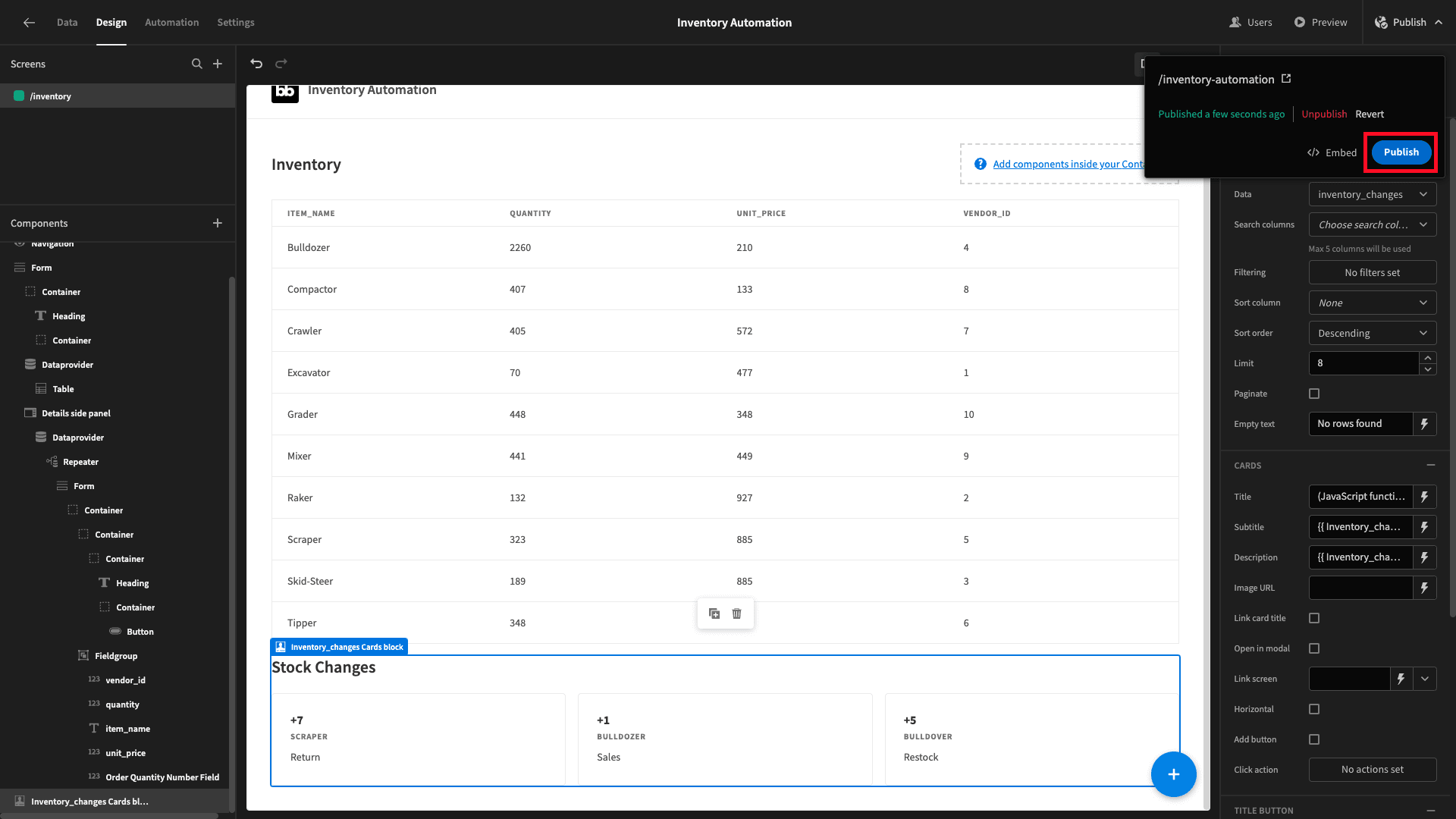The width and height of the screenshot is (1456, 819).
Task: Click the Users icon in header
Action: (1235, 23)
